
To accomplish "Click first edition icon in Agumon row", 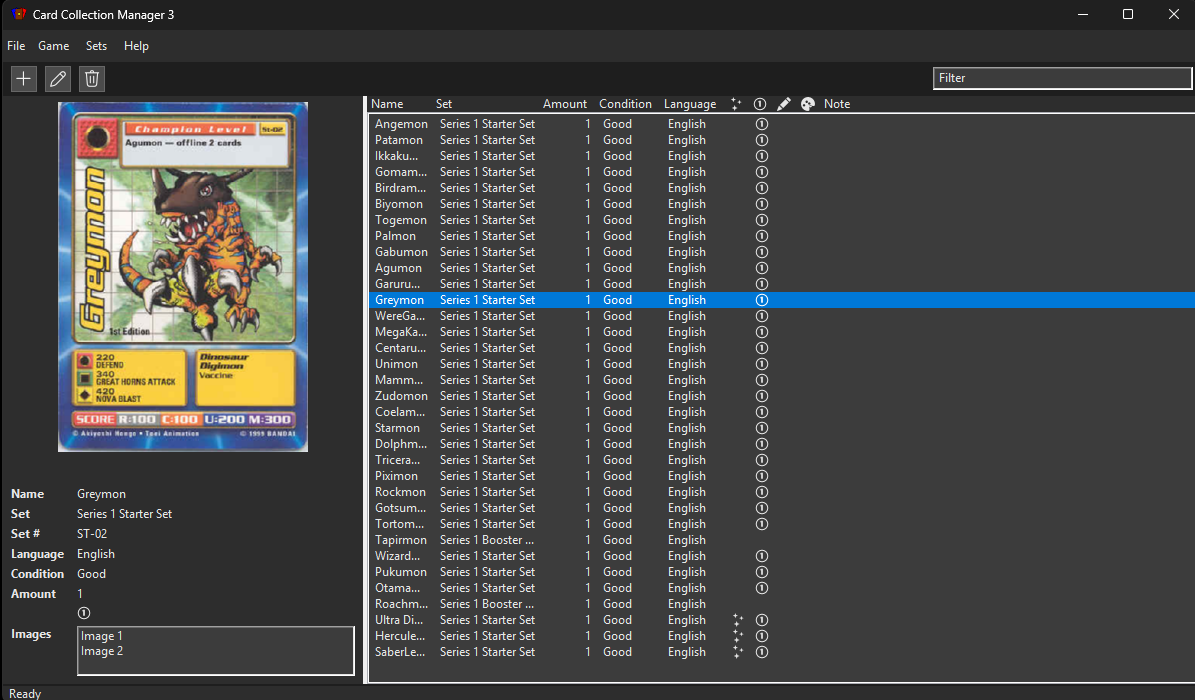I will 761,268.
